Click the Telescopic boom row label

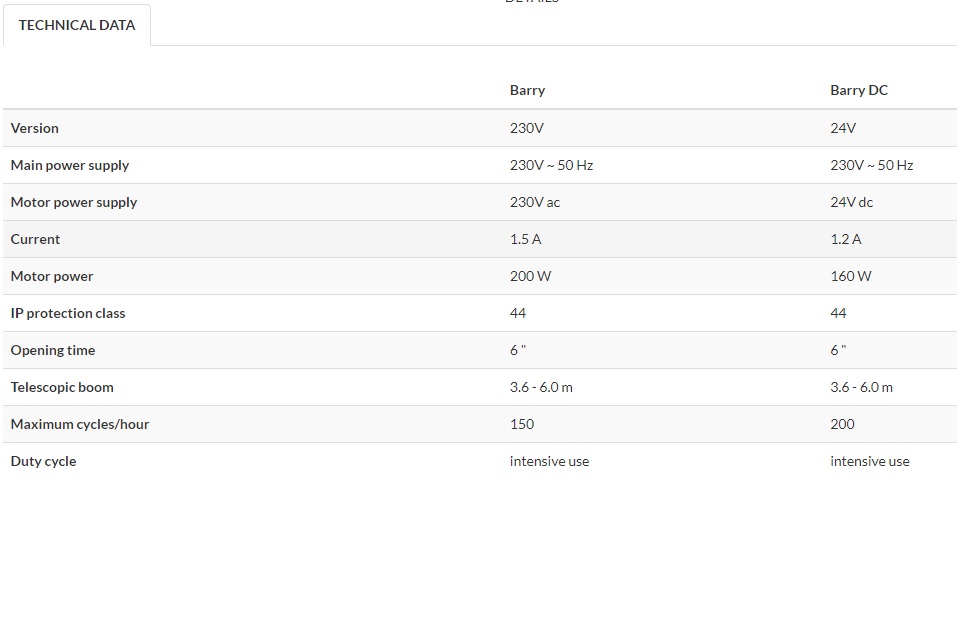[62, 387]
